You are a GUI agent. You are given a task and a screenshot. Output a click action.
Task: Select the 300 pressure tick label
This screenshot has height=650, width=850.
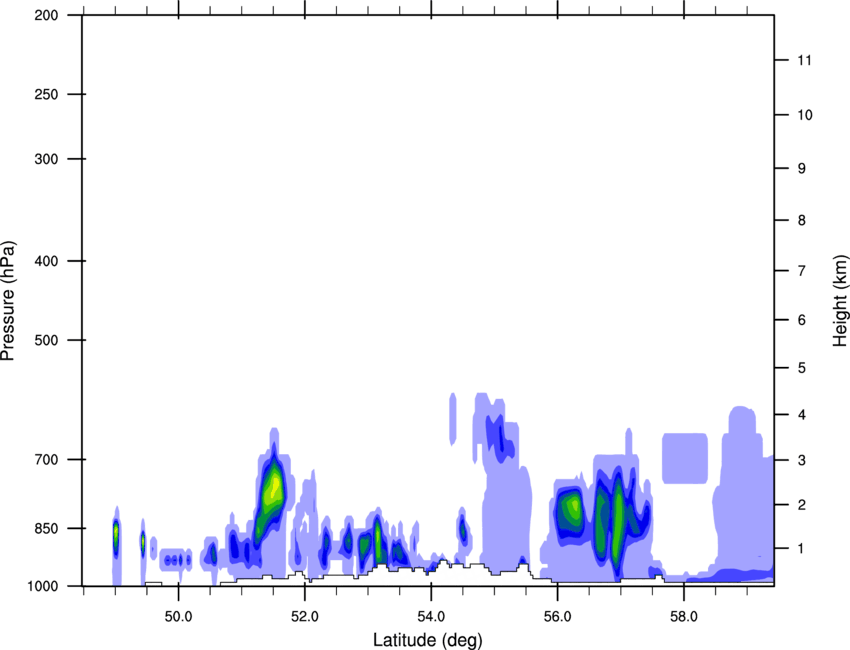[x=46, y=159]
